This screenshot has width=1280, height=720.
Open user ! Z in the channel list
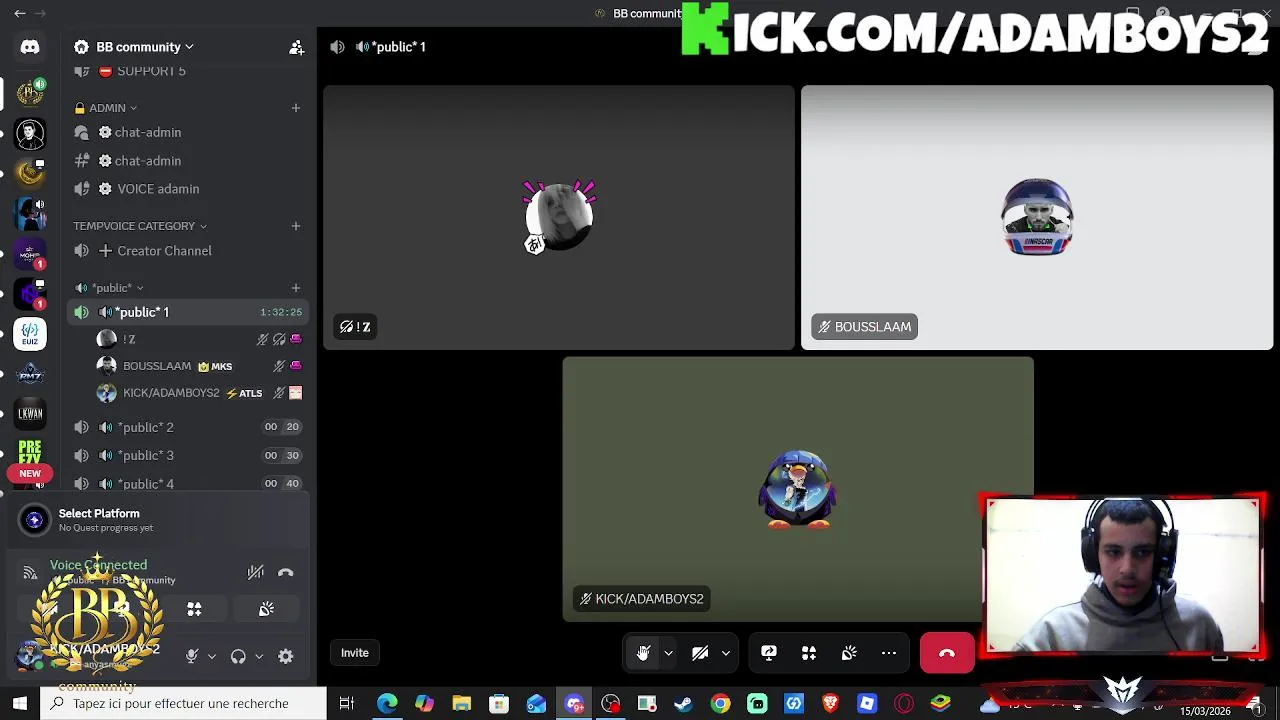click(x=200, y=339)
